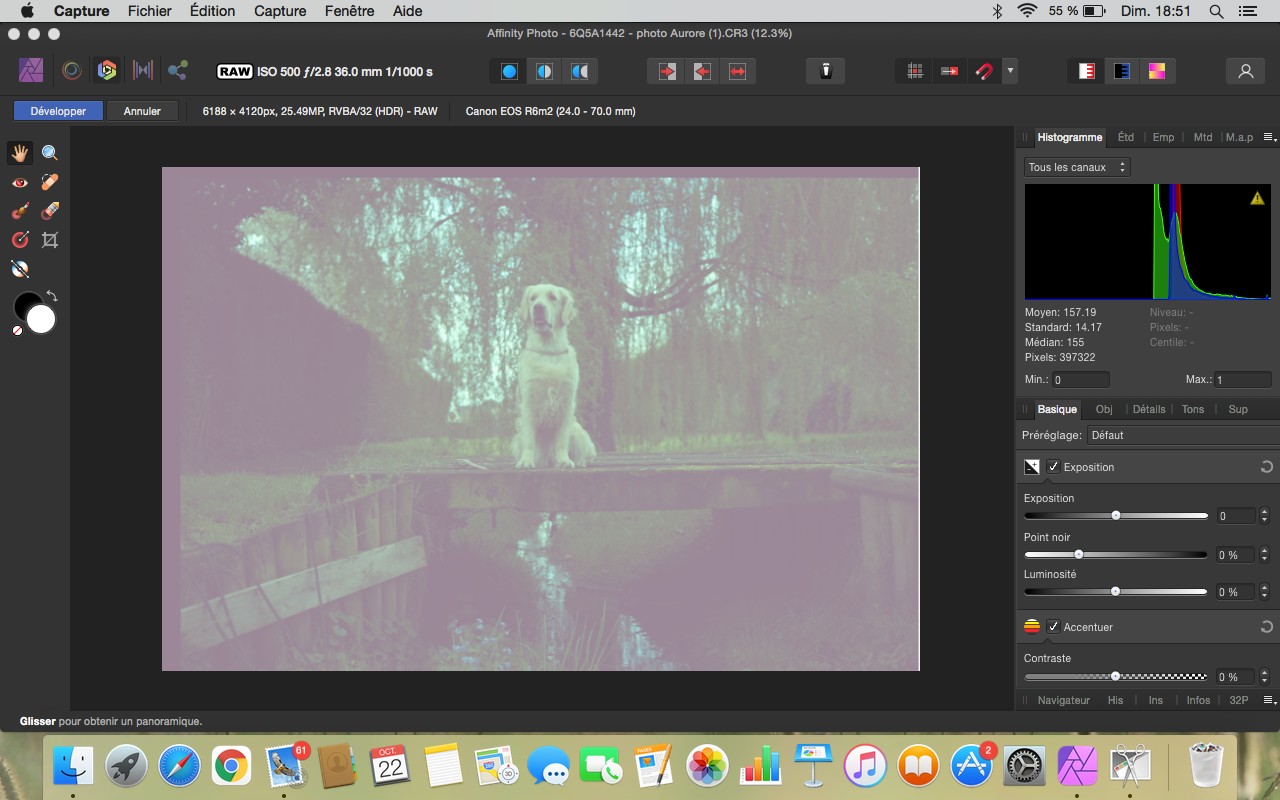Uncheck the Accentuer checkbox

[x=1053, y=627]
